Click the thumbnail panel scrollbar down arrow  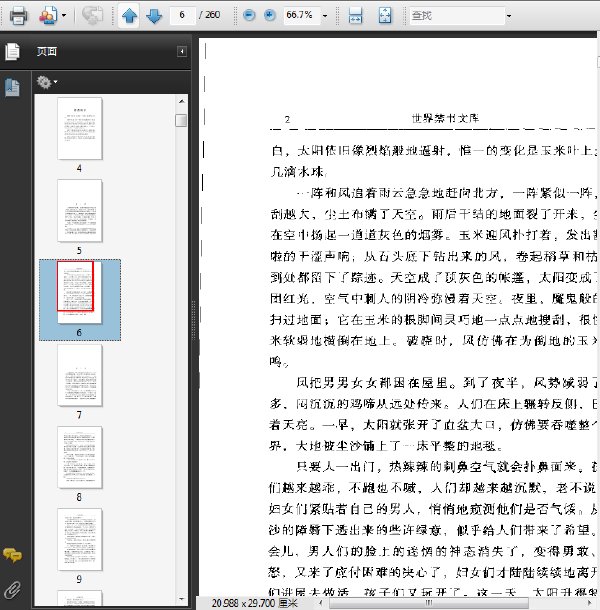click(x=181, y=599)
